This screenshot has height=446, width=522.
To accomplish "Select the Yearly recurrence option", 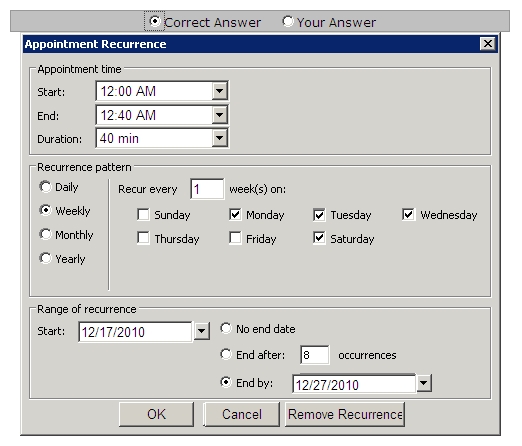I will [45, 258].
